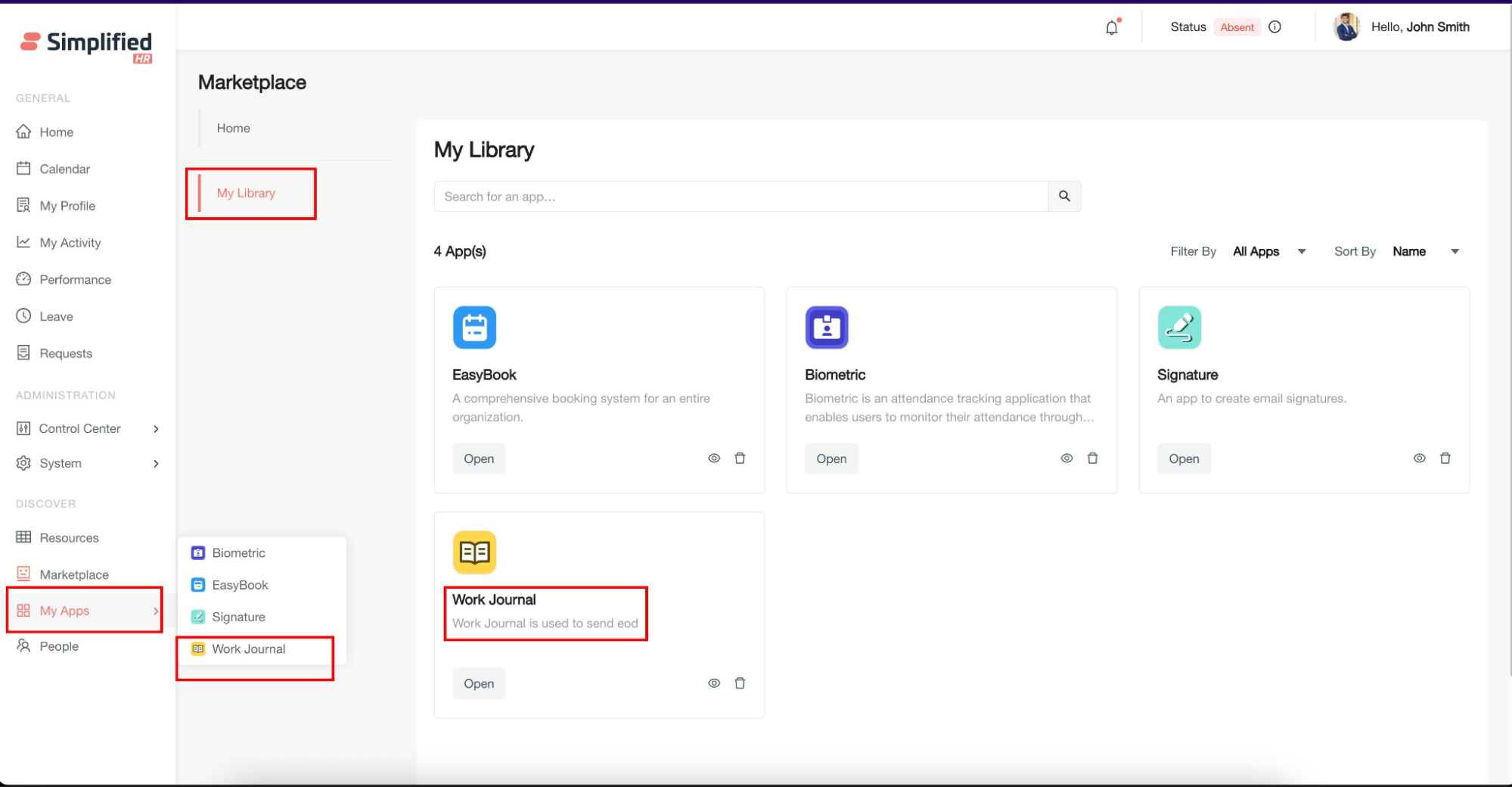
Task: Click the Signature app icon
Action: point(1178,328)
